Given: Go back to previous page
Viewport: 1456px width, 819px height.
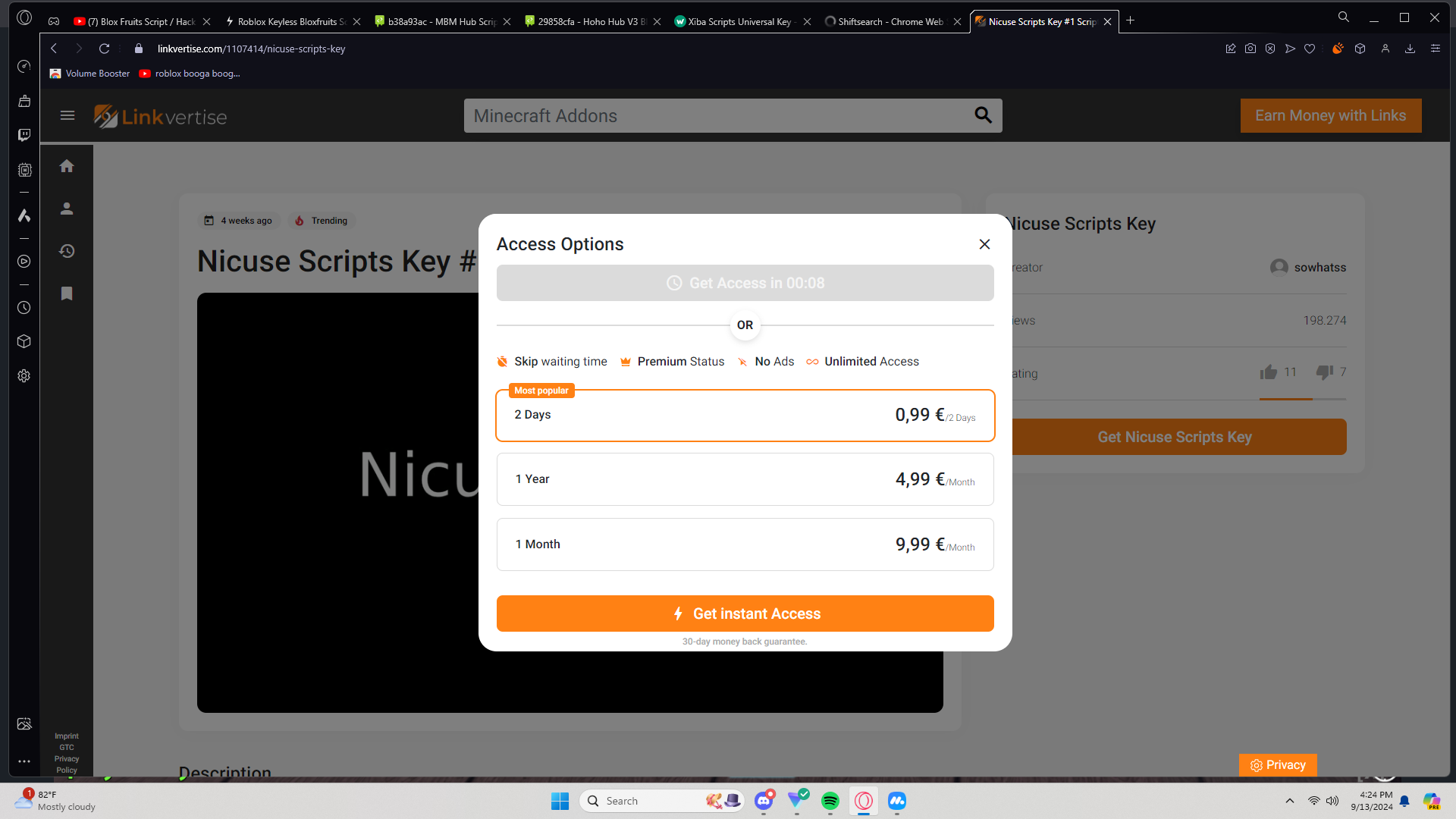Looking at the screenshot, I should pos(54,49).
